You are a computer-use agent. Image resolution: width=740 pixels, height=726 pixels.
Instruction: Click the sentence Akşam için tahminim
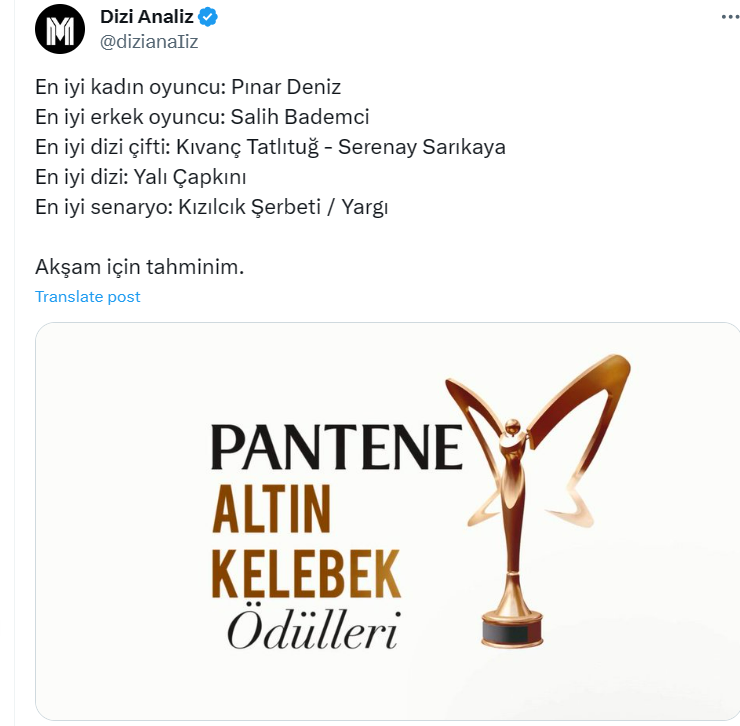tap(140, 267)
